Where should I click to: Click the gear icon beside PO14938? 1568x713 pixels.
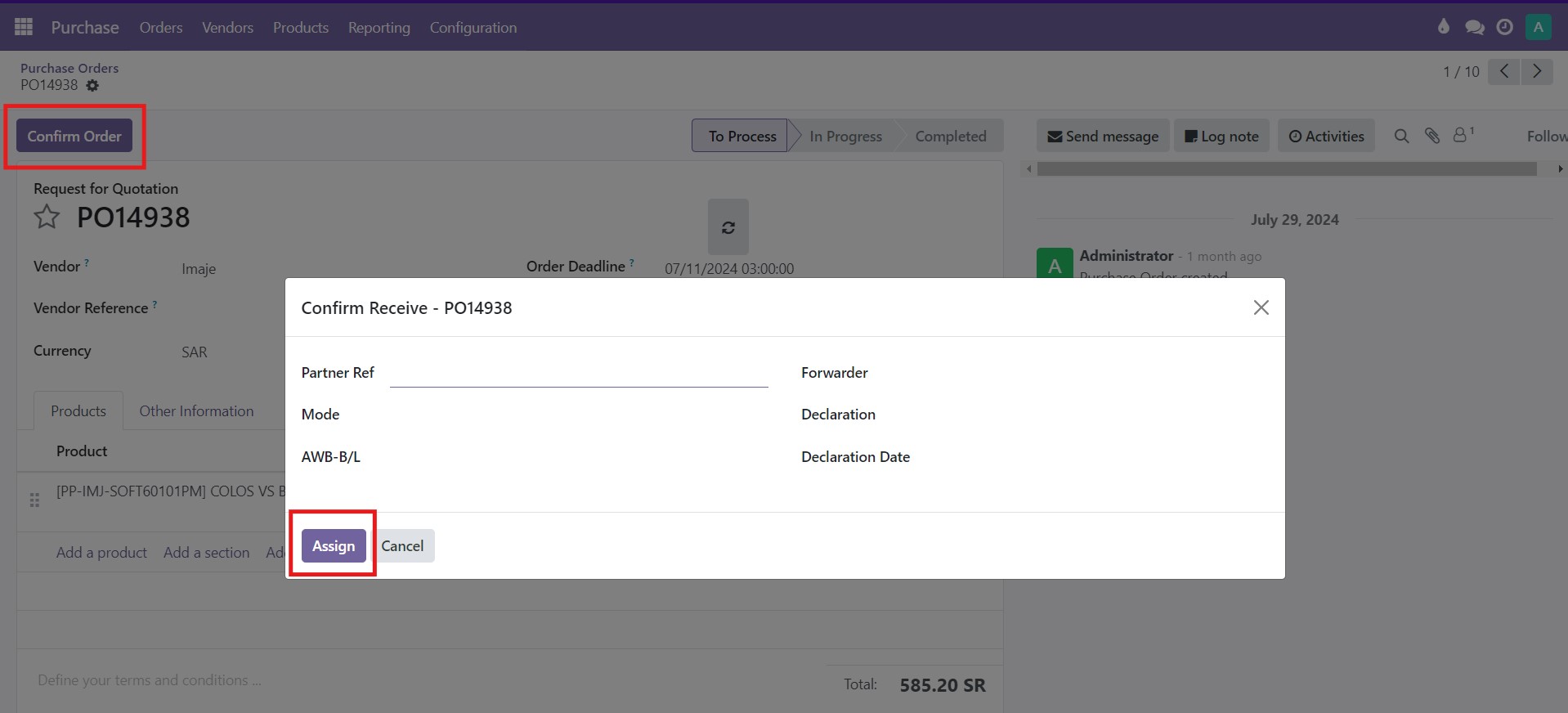[x=92, y=86]
